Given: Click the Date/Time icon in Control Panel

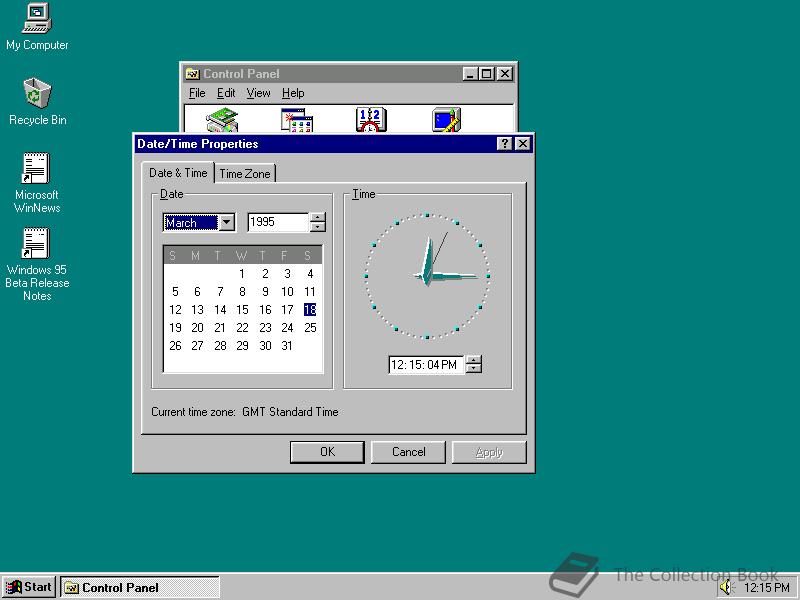Looking at the screenshot, I should [x=371, y=120].
